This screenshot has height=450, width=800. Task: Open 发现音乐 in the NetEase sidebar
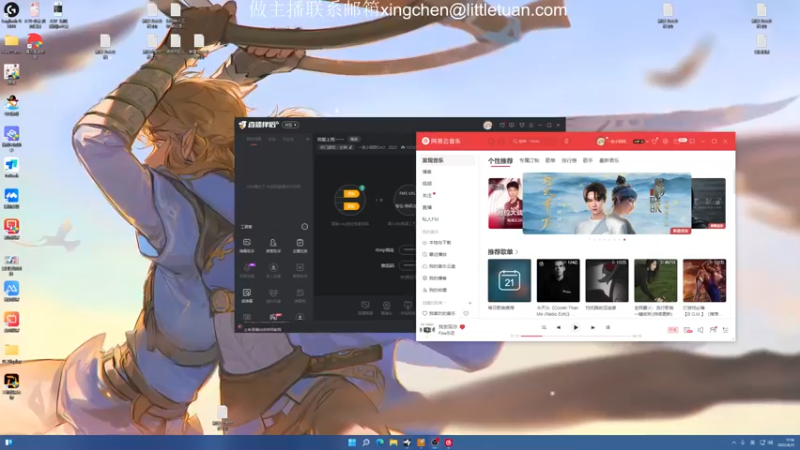[446, 160]
